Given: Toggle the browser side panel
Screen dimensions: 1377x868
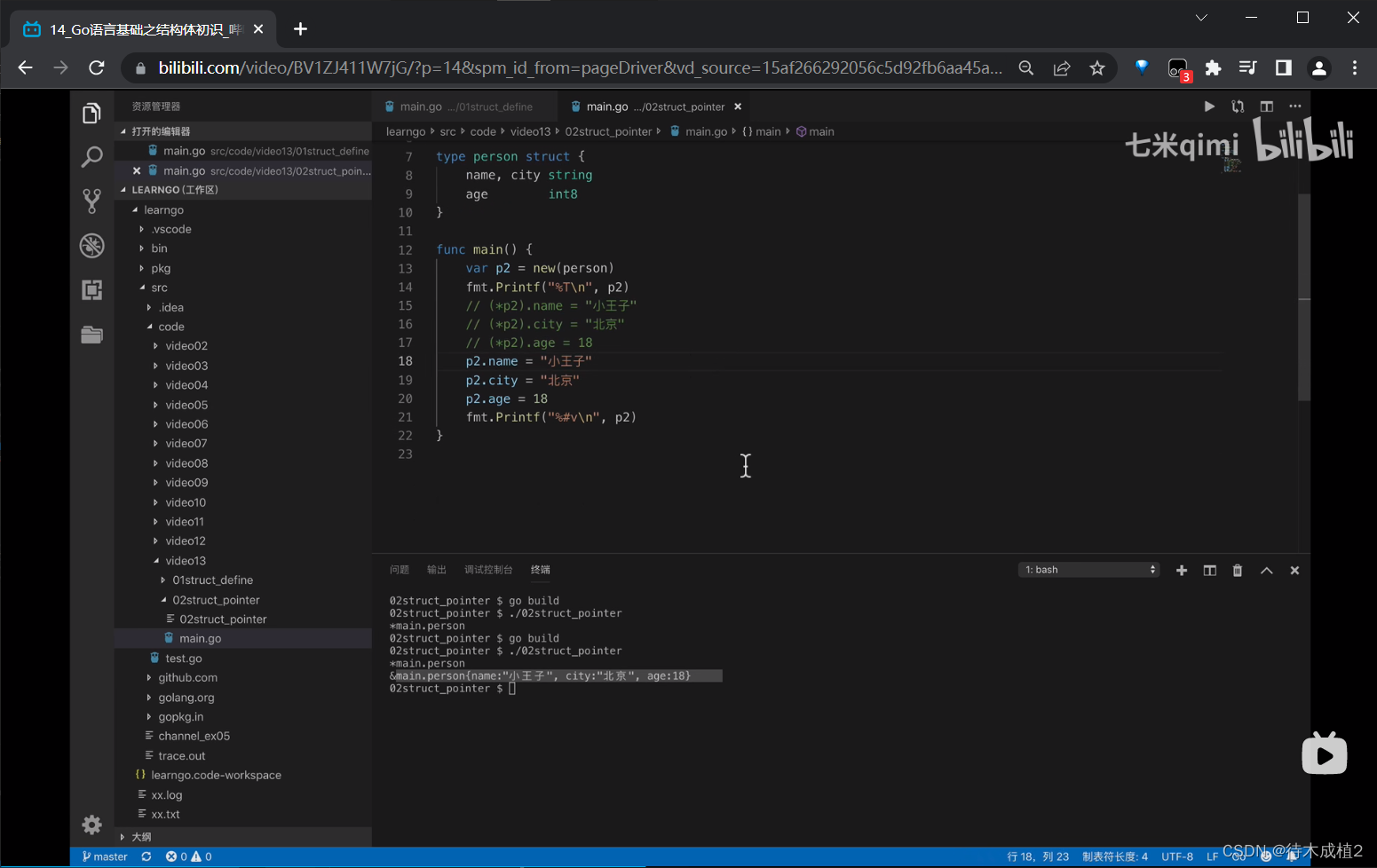Looking at the screenshot, I should coord(1284,67).
